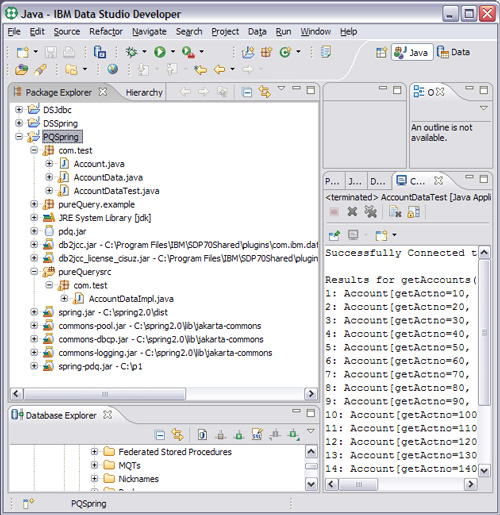Select spring-pdq.jar entry
Screen dimensions: 500x515
pos(100,366)
